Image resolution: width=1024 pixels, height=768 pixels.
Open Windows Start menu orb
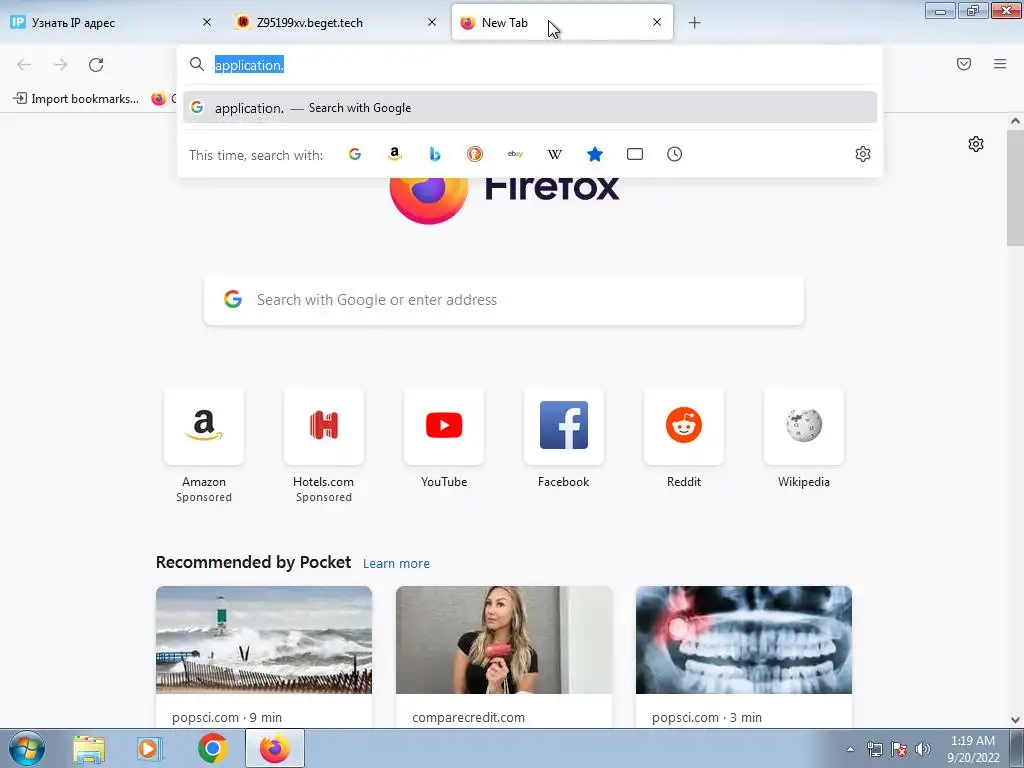27,748
